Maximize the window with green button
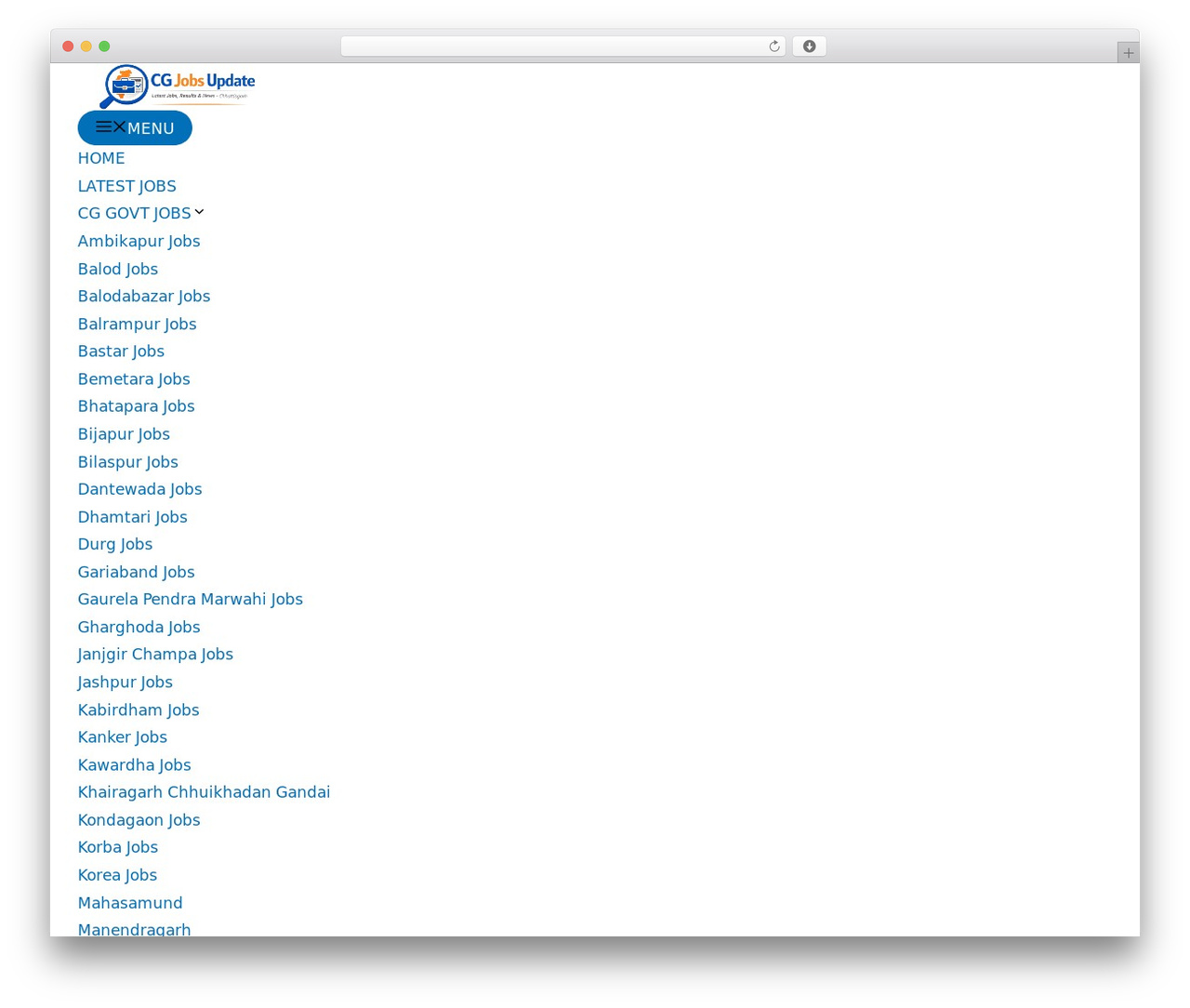 click(104, 46)
